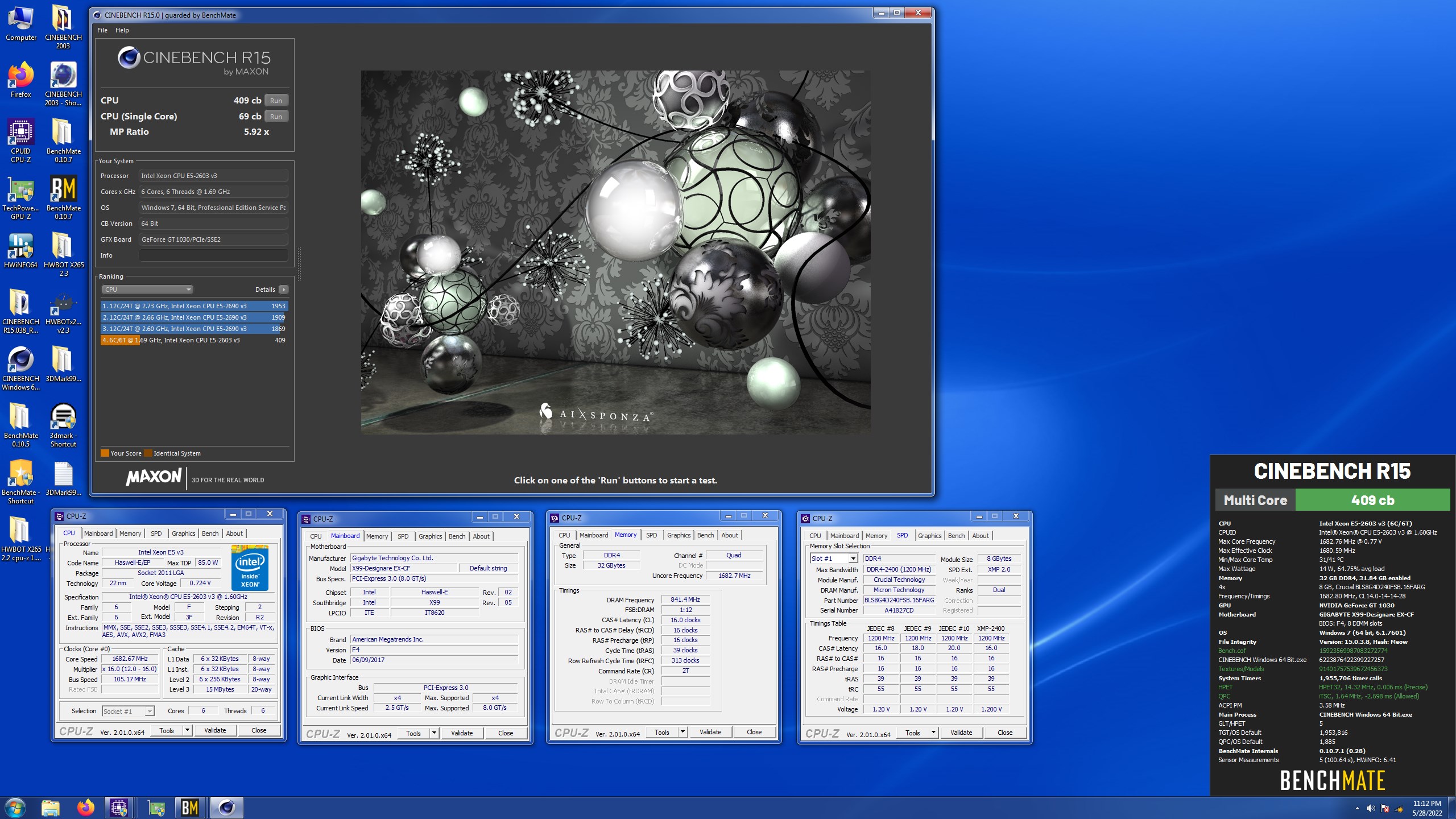
Task: Open Tools dropdown arrow in Mainboard CPU-Z window
Action: click(x=433, y=733)
